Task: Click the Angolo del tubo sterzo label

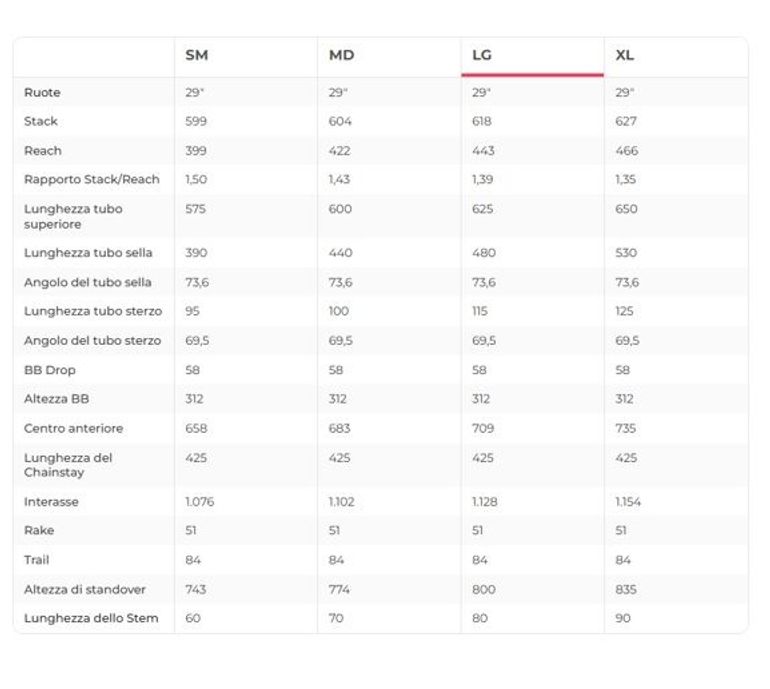Action: click(92, 341)
